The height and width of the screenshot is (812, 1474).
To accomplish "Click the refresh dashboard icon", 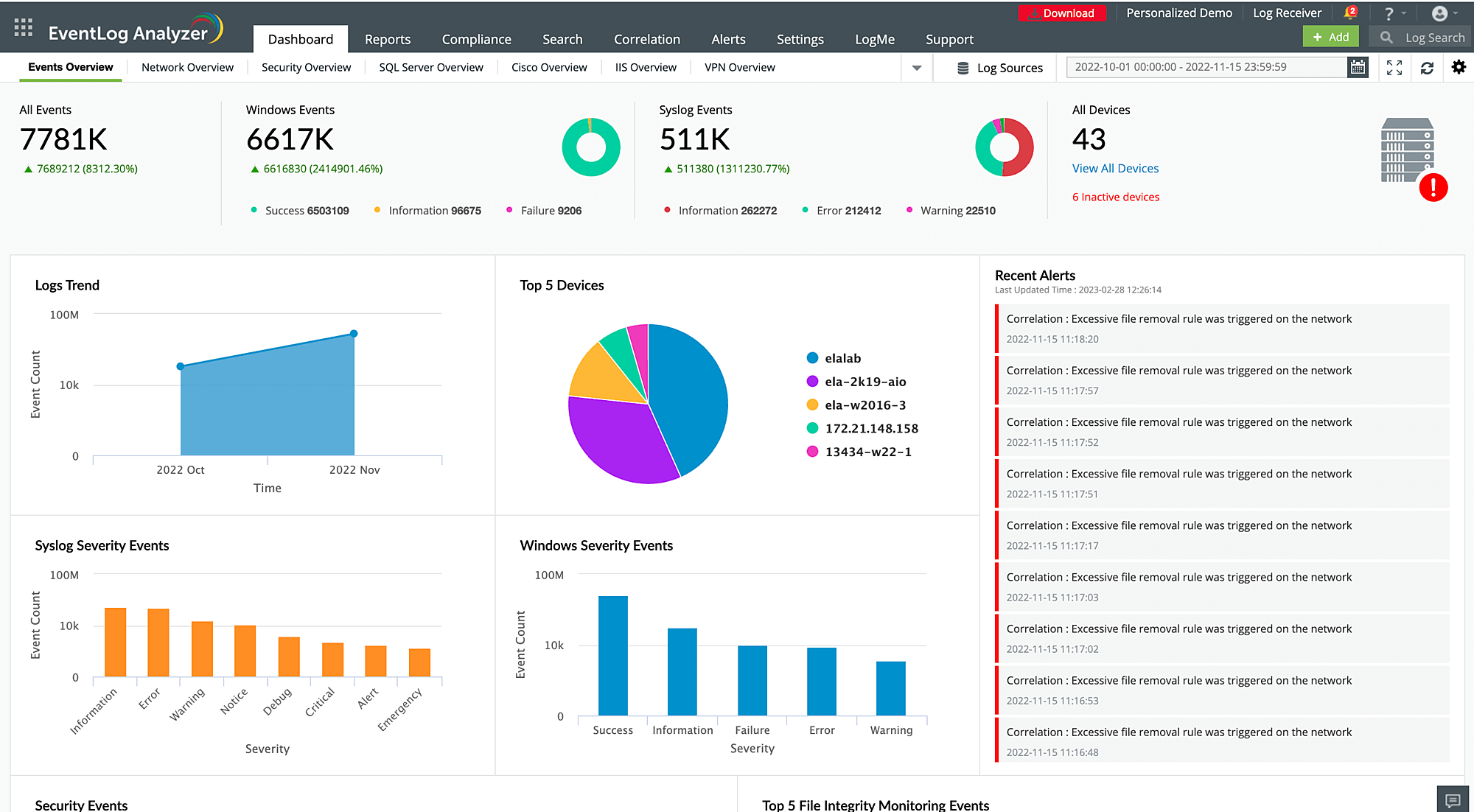I will click(x=1427, y=67).
